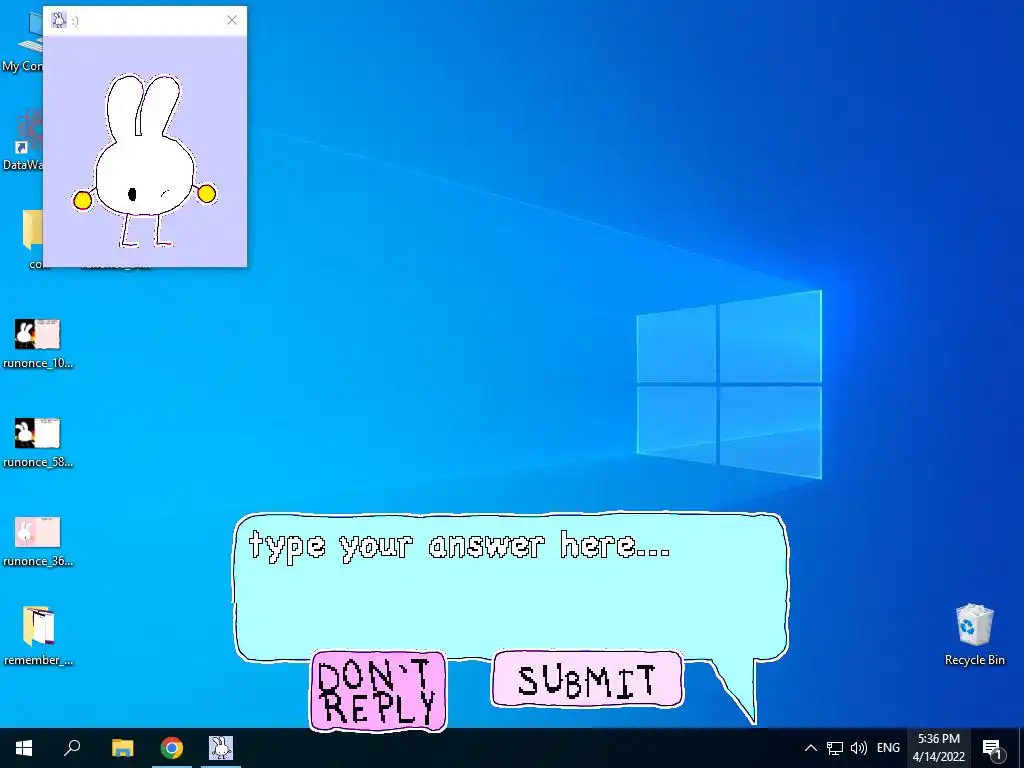The width and height of the screenshot is (1024, 768).
Task: Click the SUBMIT button in the speech bubble
Action: [587, 679]
